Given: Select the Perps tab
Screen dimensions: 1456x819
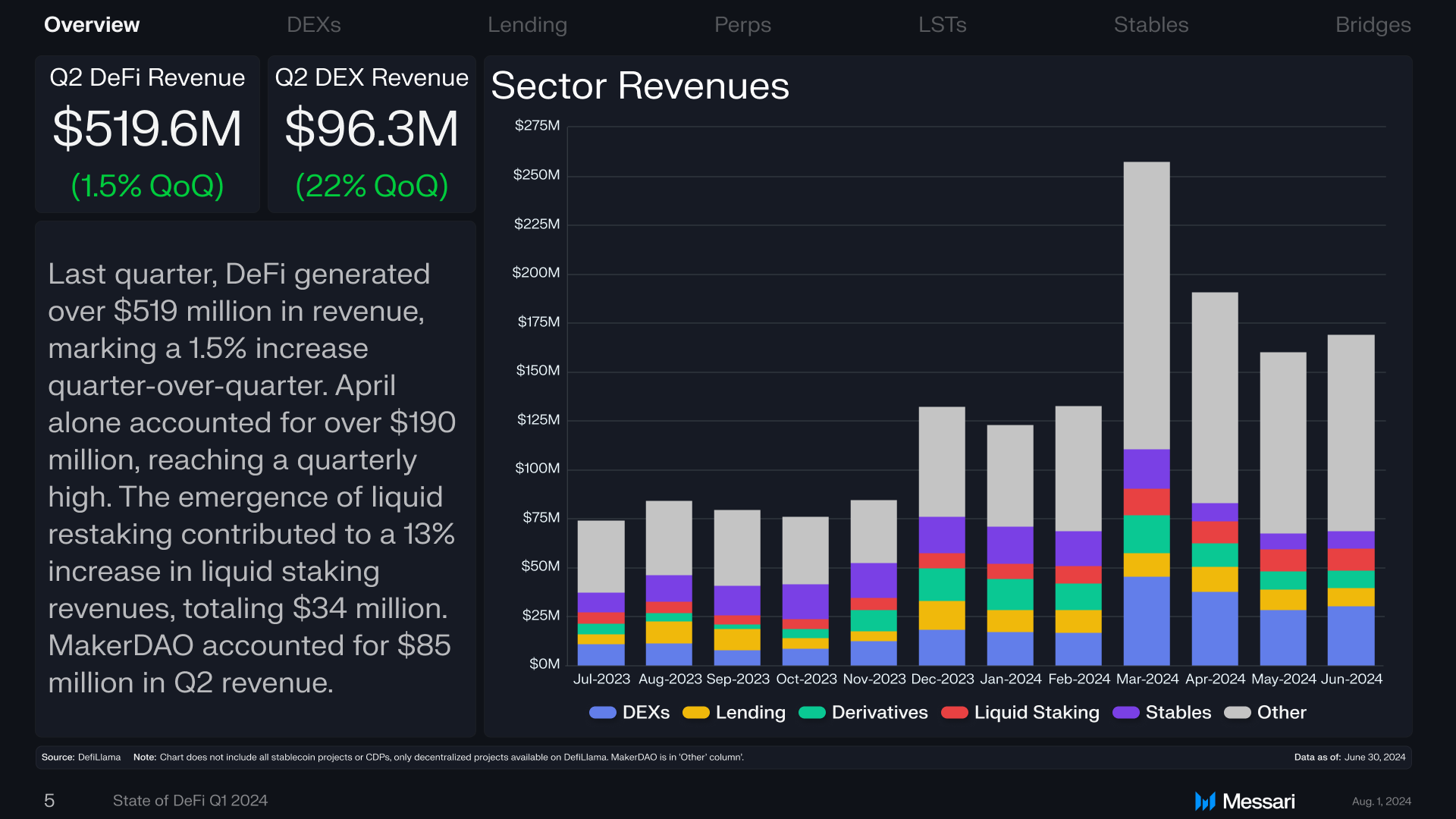Looking at the screenshot, I should (x=742, y=25).
